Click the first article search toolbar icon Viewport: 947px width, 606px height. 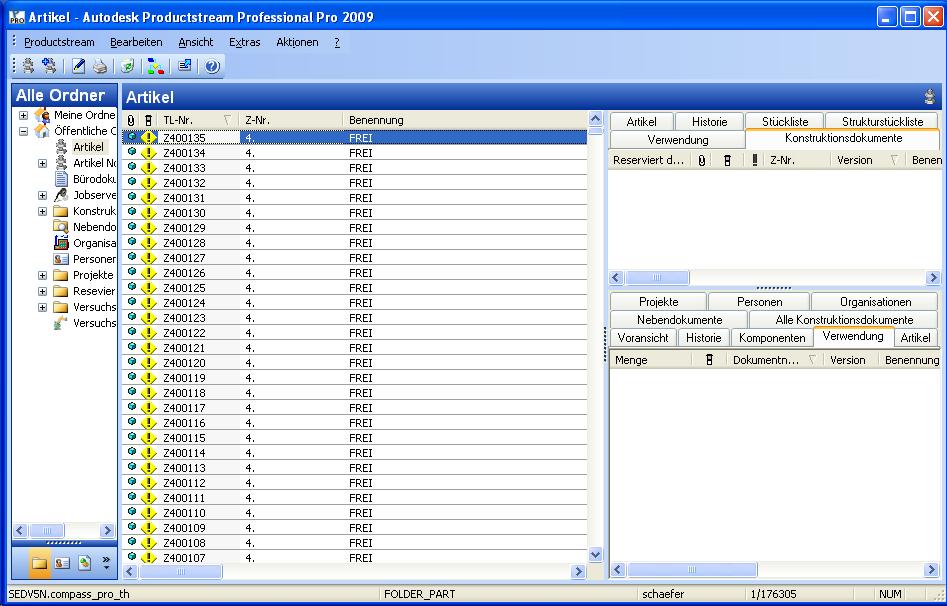pyautogui.click(x=28, y=65)
